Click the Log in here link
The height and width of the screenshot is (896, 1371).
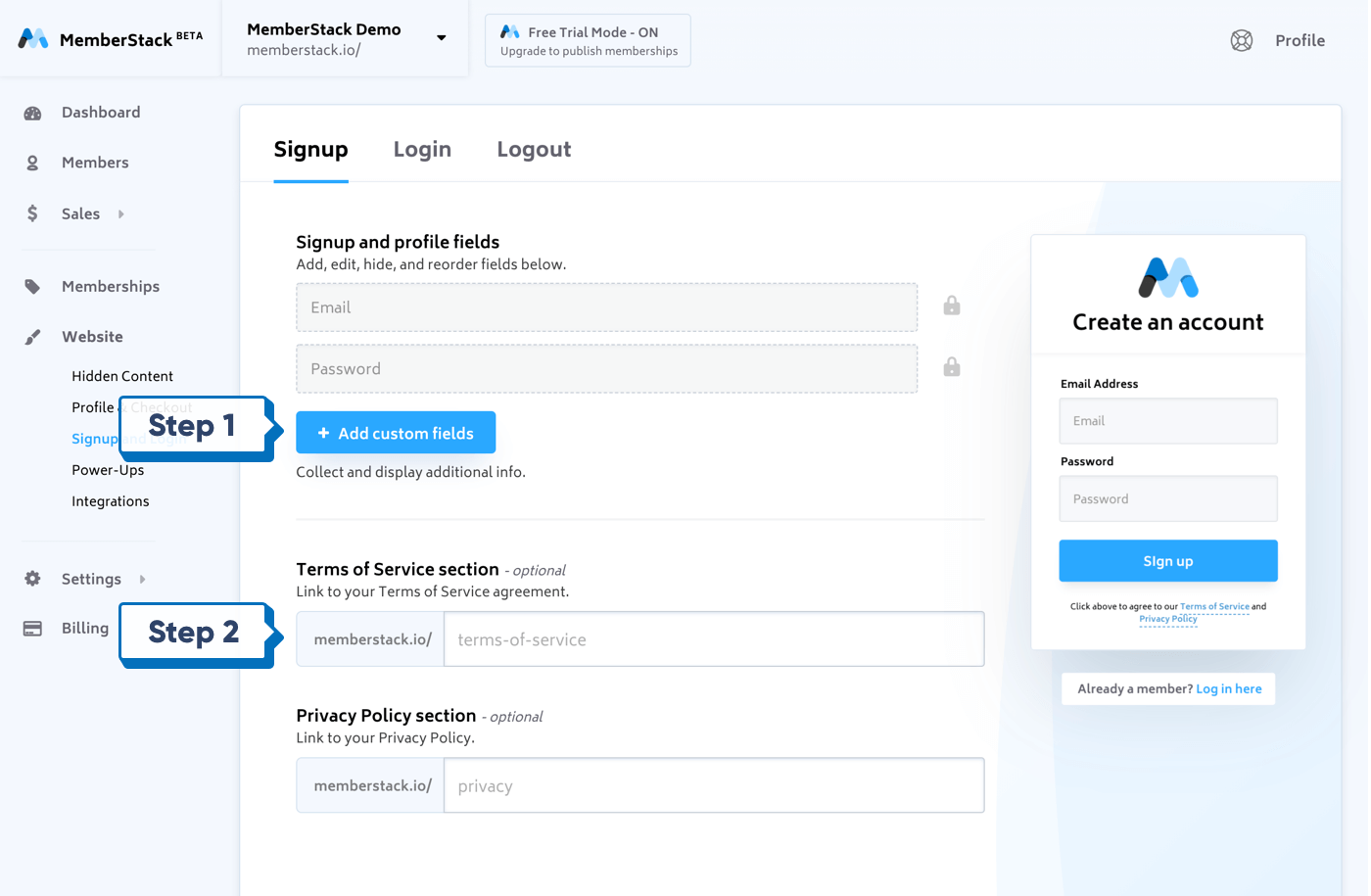coord(1229,689)
